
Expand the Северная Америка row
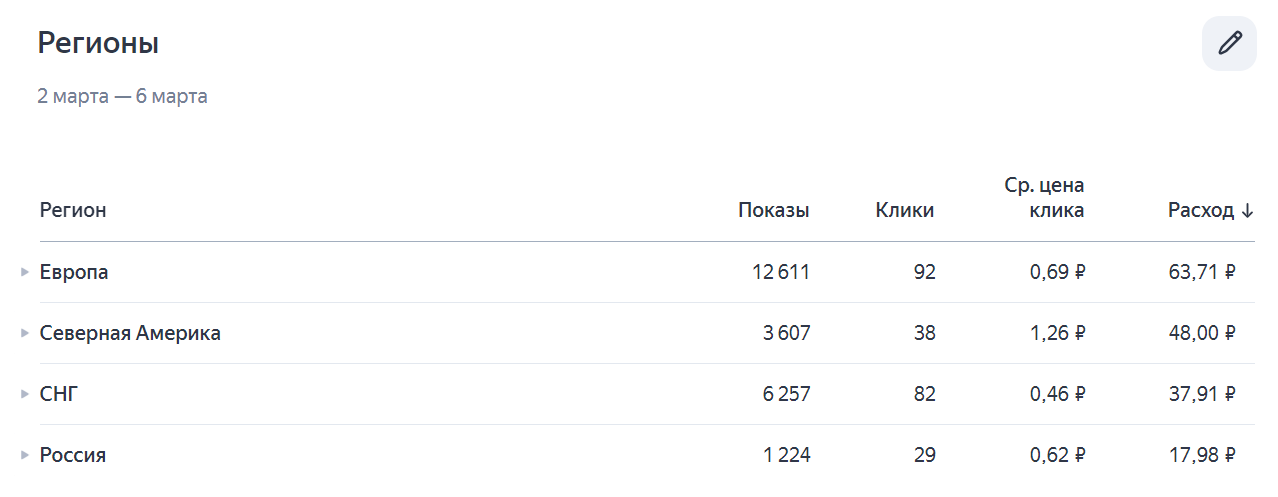pyautogui.click(x=25, y=333)
